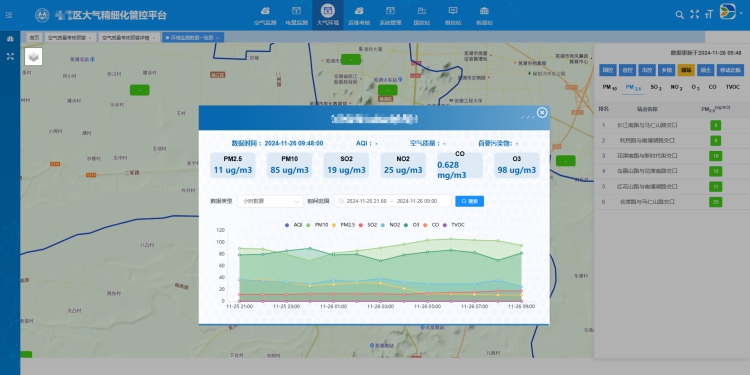Click the platform logo emblem in header
Screen dimensions: 750x375
pos(42,15)
